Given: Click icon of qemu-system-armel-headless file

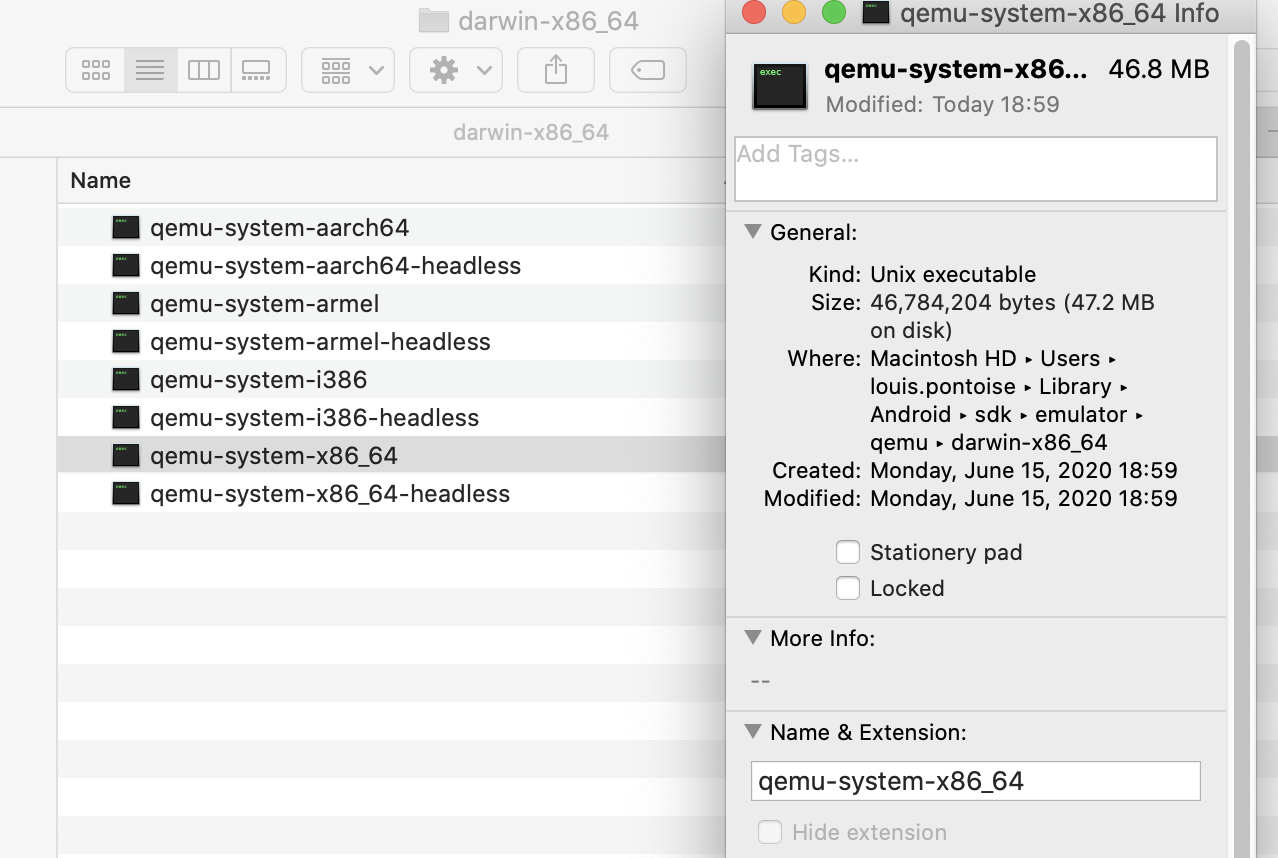Looking at the screenshot, I should (126, 342).
